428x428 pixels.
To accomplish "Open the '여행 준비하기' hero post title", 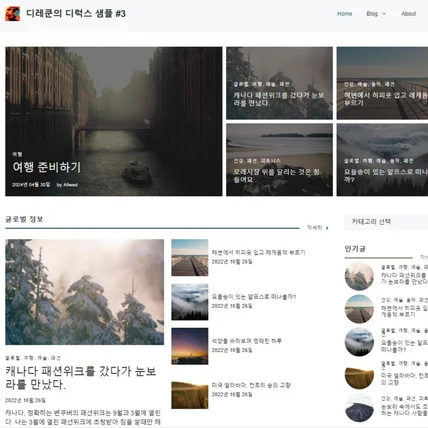I will [47, 167].
